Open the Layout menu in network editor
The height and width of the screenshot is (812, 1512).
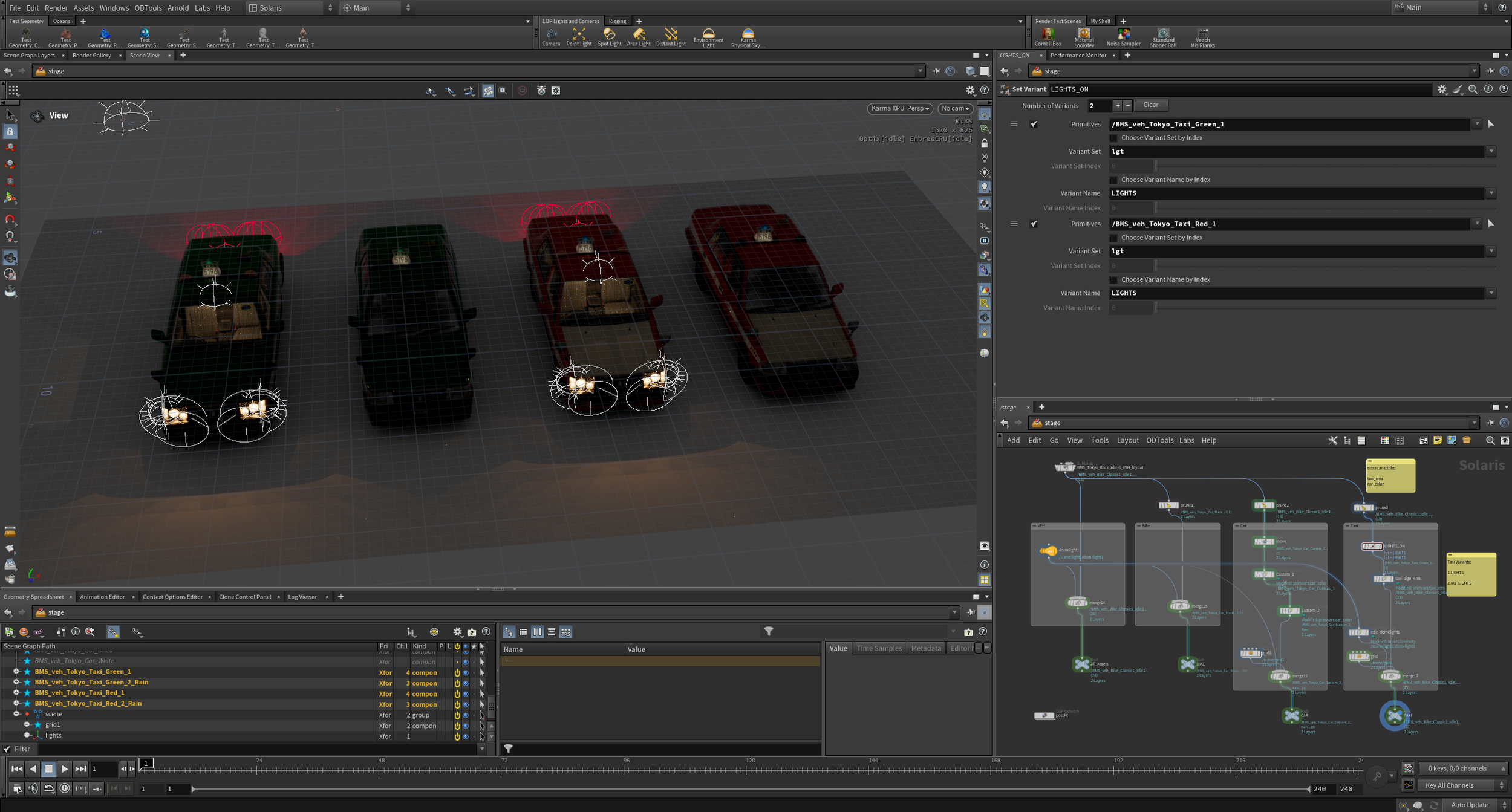tap(1127, 440)
